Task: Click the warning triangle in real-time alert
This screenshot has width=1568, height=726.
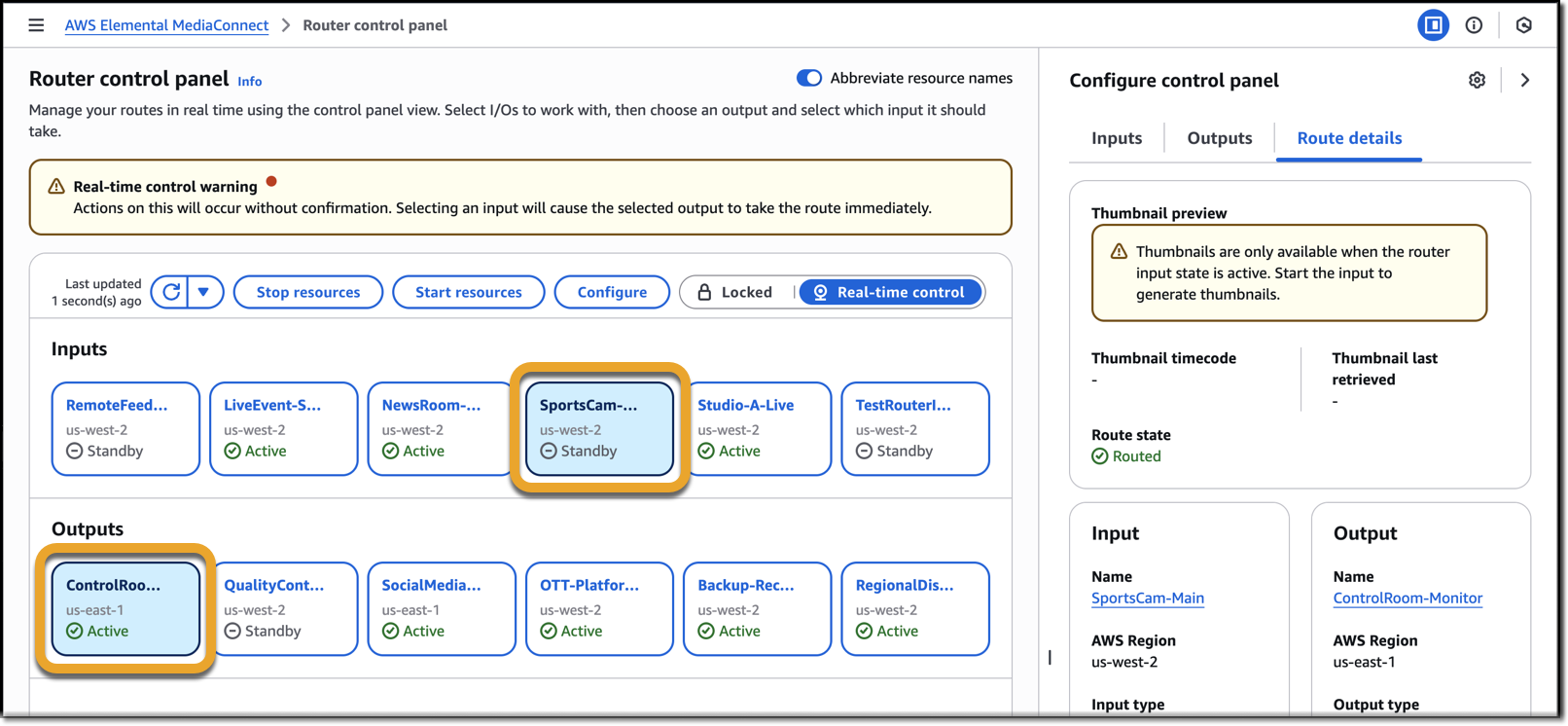Action: (56, 187)
